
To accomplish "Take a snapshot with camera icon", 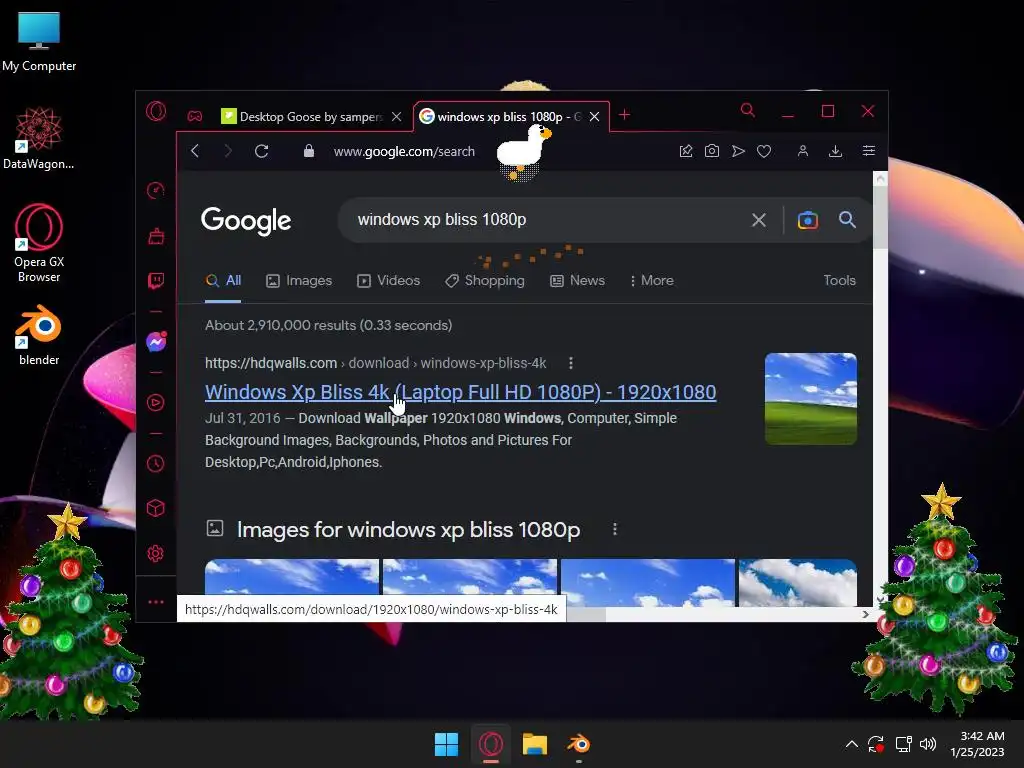I will (712, 151).
